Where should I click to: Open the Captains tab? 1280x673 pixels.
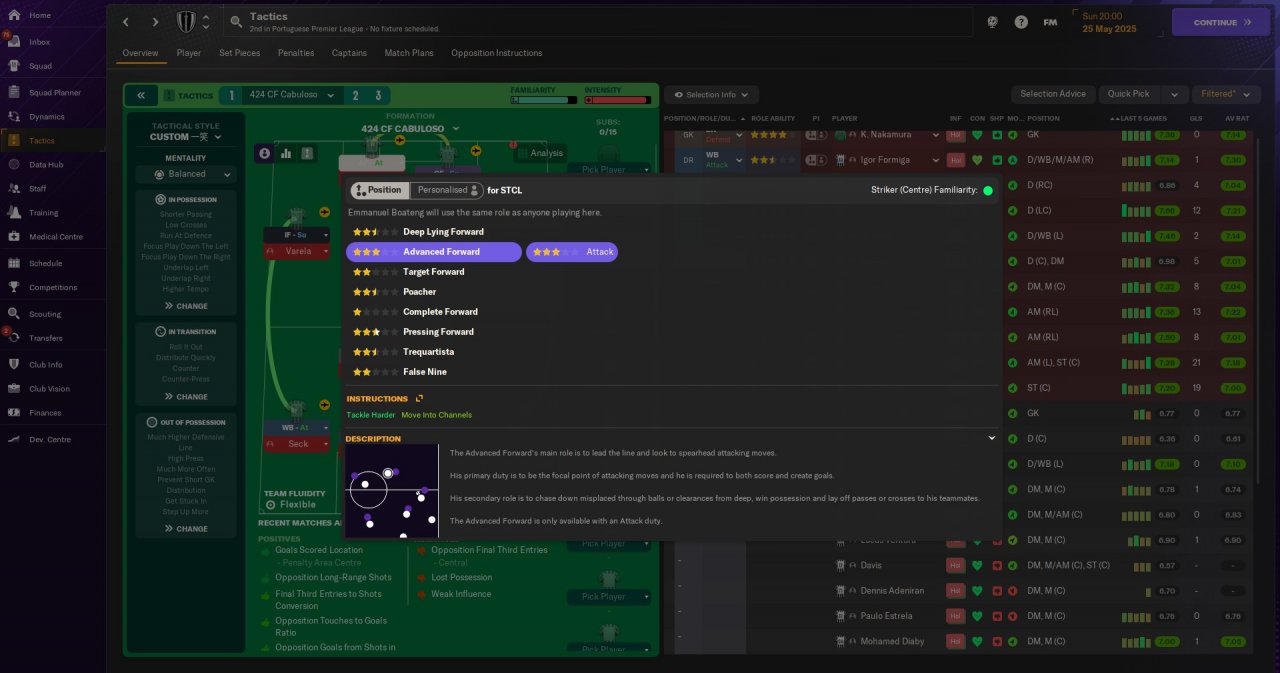coord(349,53)
